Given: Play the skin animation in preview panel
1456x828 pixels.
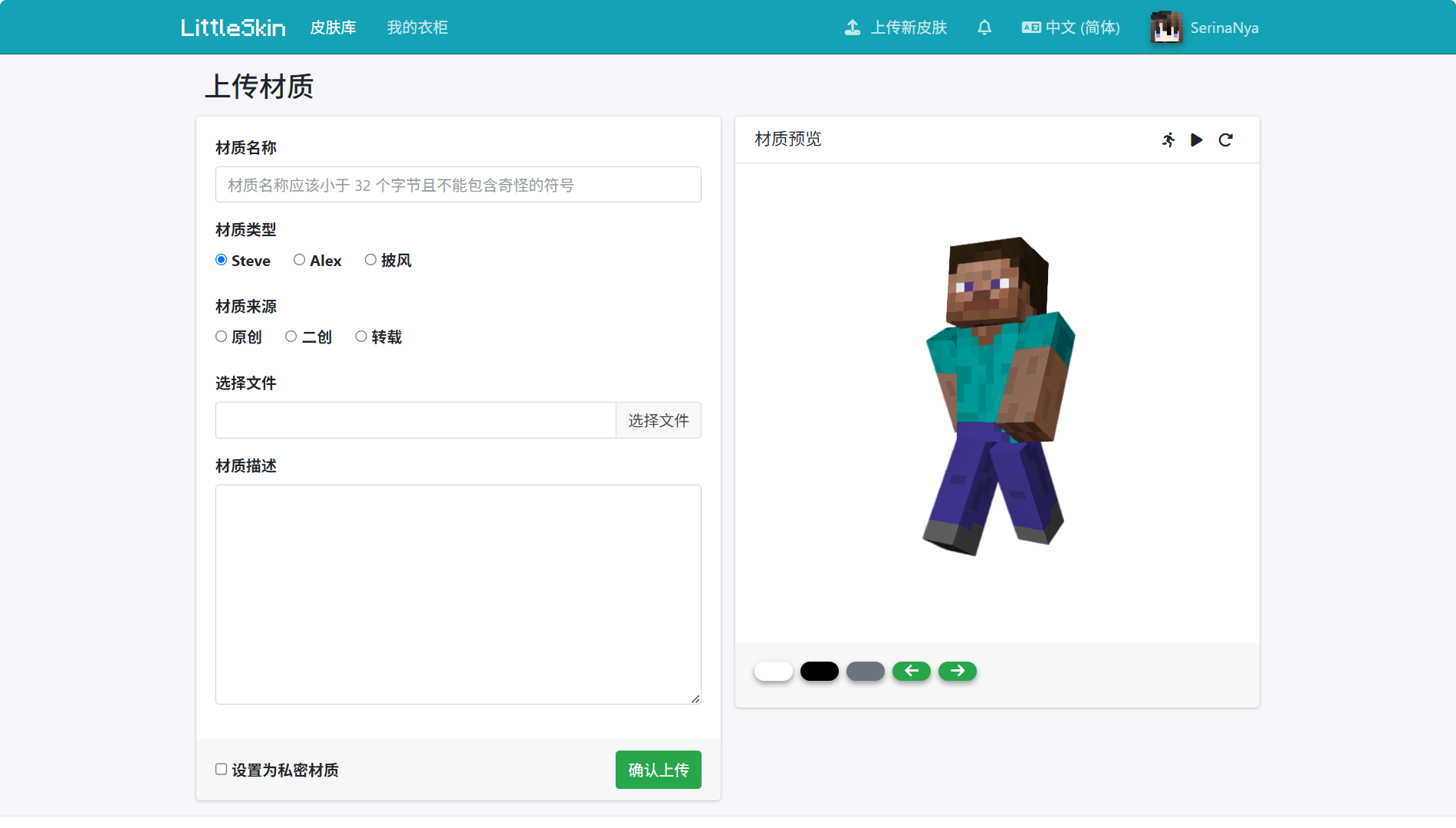Looking at the screenshot, I should click(1197, 140).
